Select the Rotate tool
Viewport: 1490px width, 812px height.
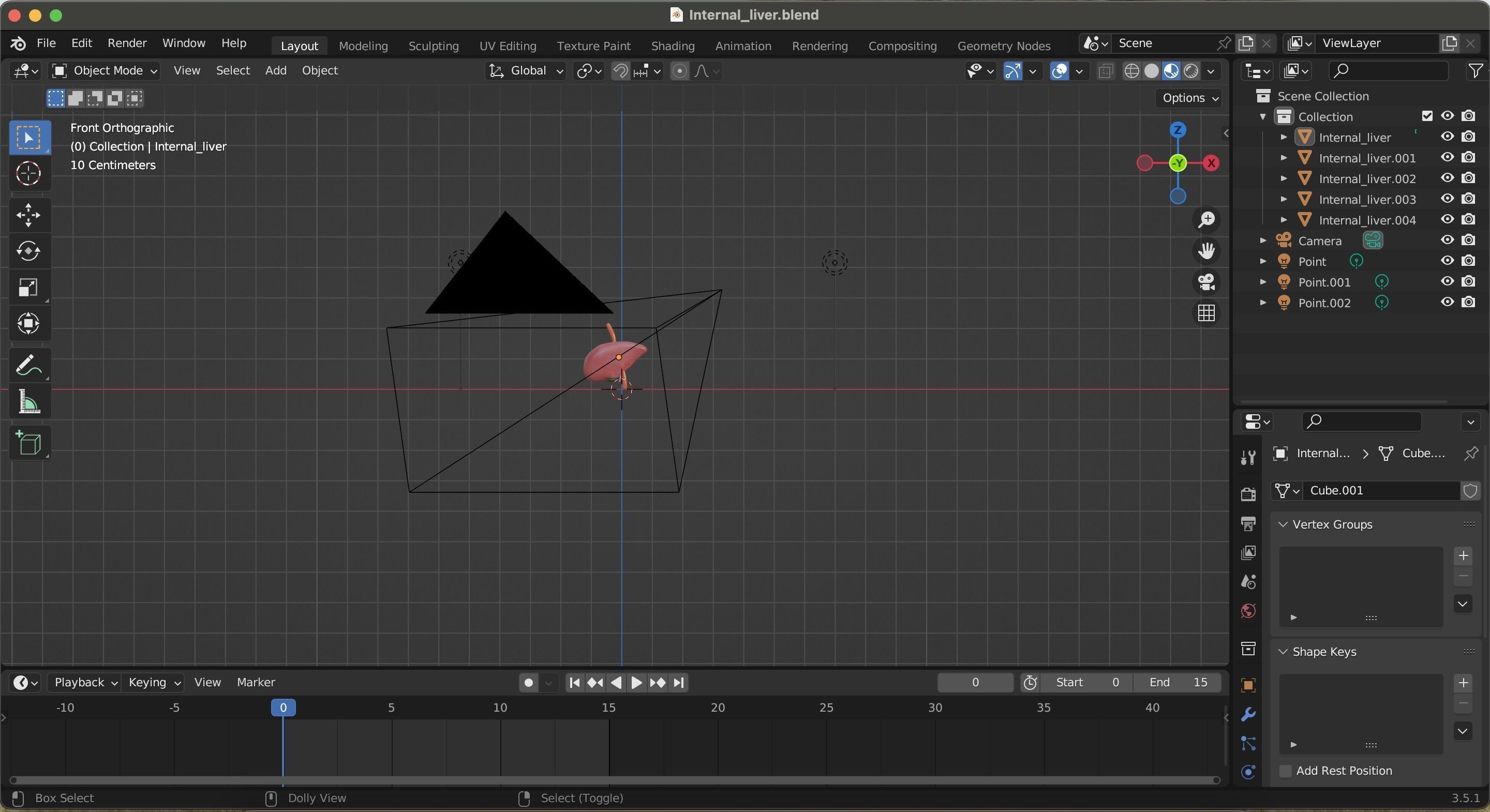click(28, 251)
